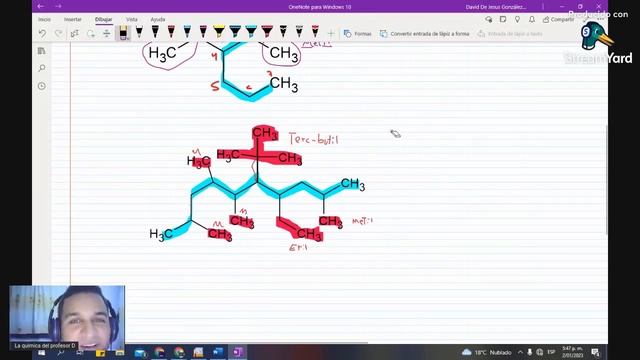
Task: Click the sync status cloud icon
Action: [x=489, y=19]
